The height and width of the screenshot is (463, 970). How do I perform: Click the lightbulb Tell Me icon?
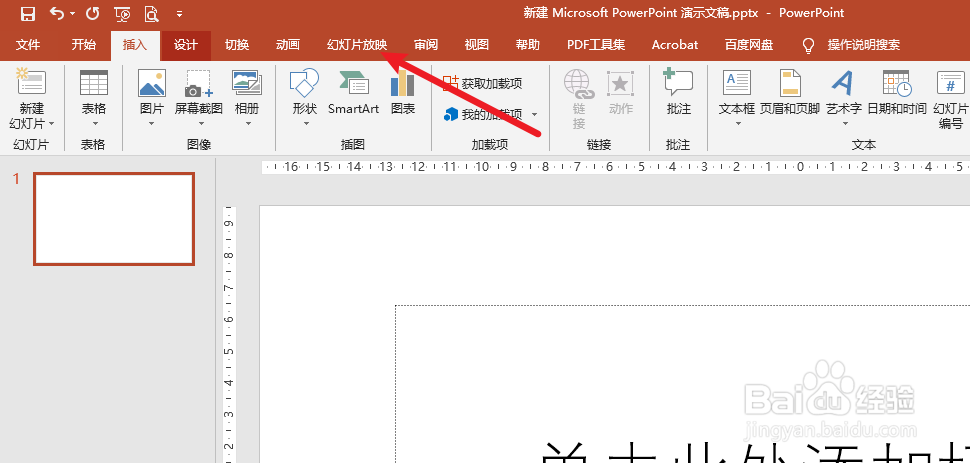[808, 45]
